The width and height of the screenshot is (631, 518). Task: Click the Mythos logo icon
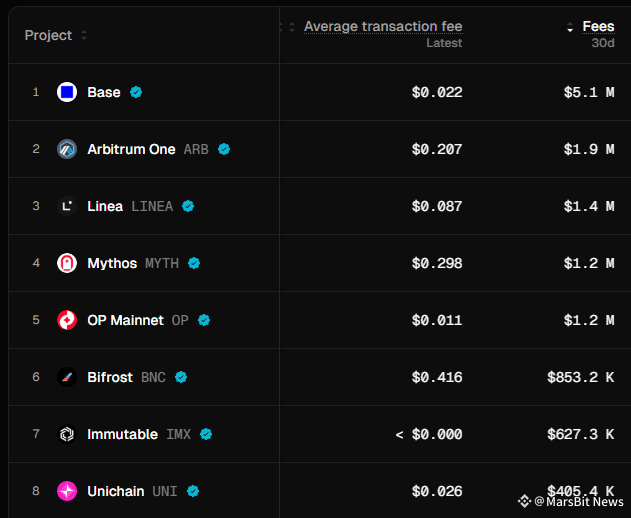point(67,263)
